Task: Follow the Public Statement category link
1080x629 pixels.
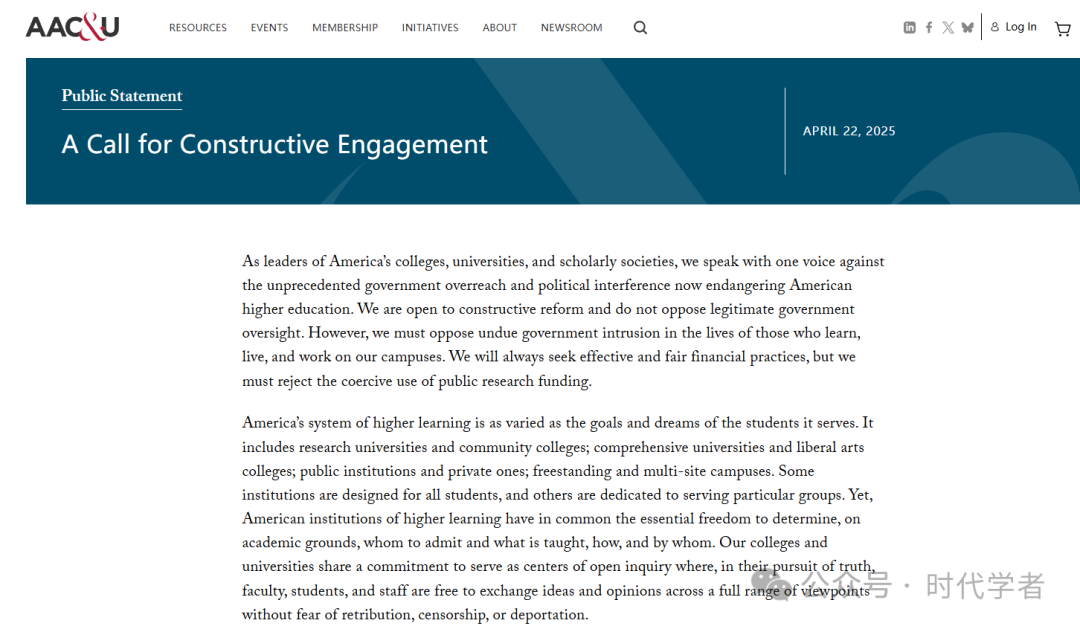Action: (x=122, y=96)
